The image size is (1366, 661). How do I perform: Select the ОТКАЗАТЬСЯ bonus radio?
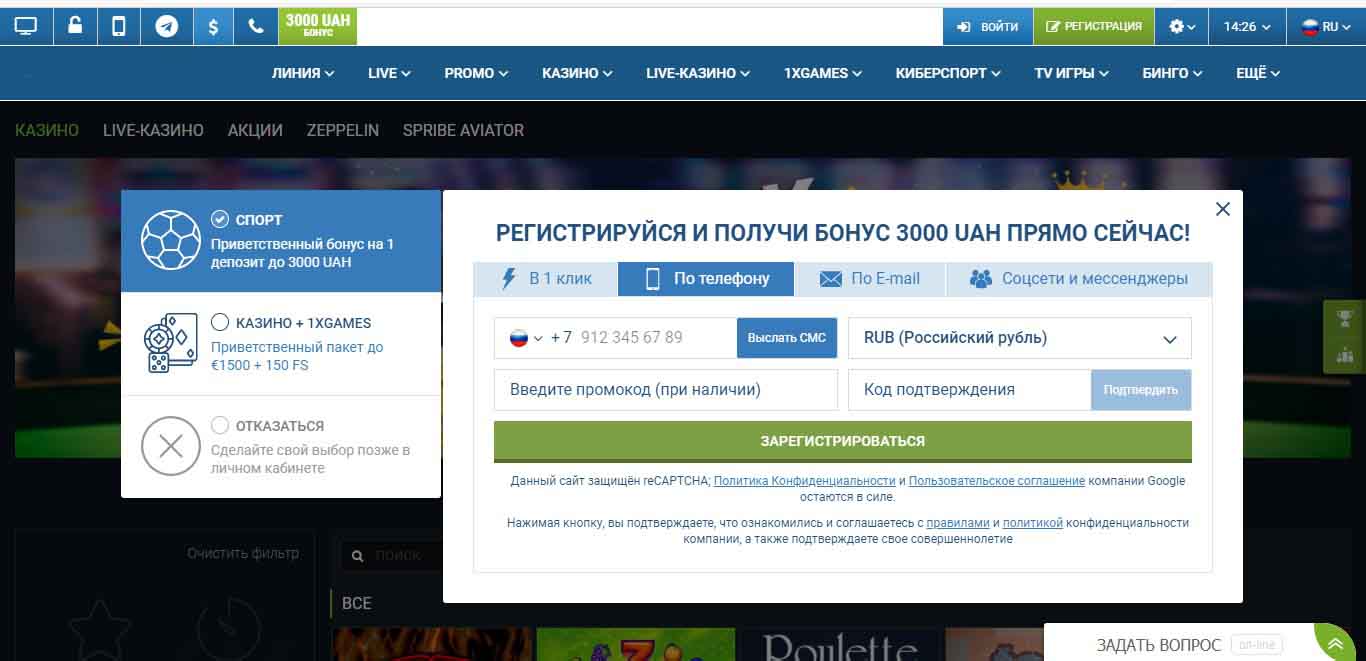pos(220,425)
